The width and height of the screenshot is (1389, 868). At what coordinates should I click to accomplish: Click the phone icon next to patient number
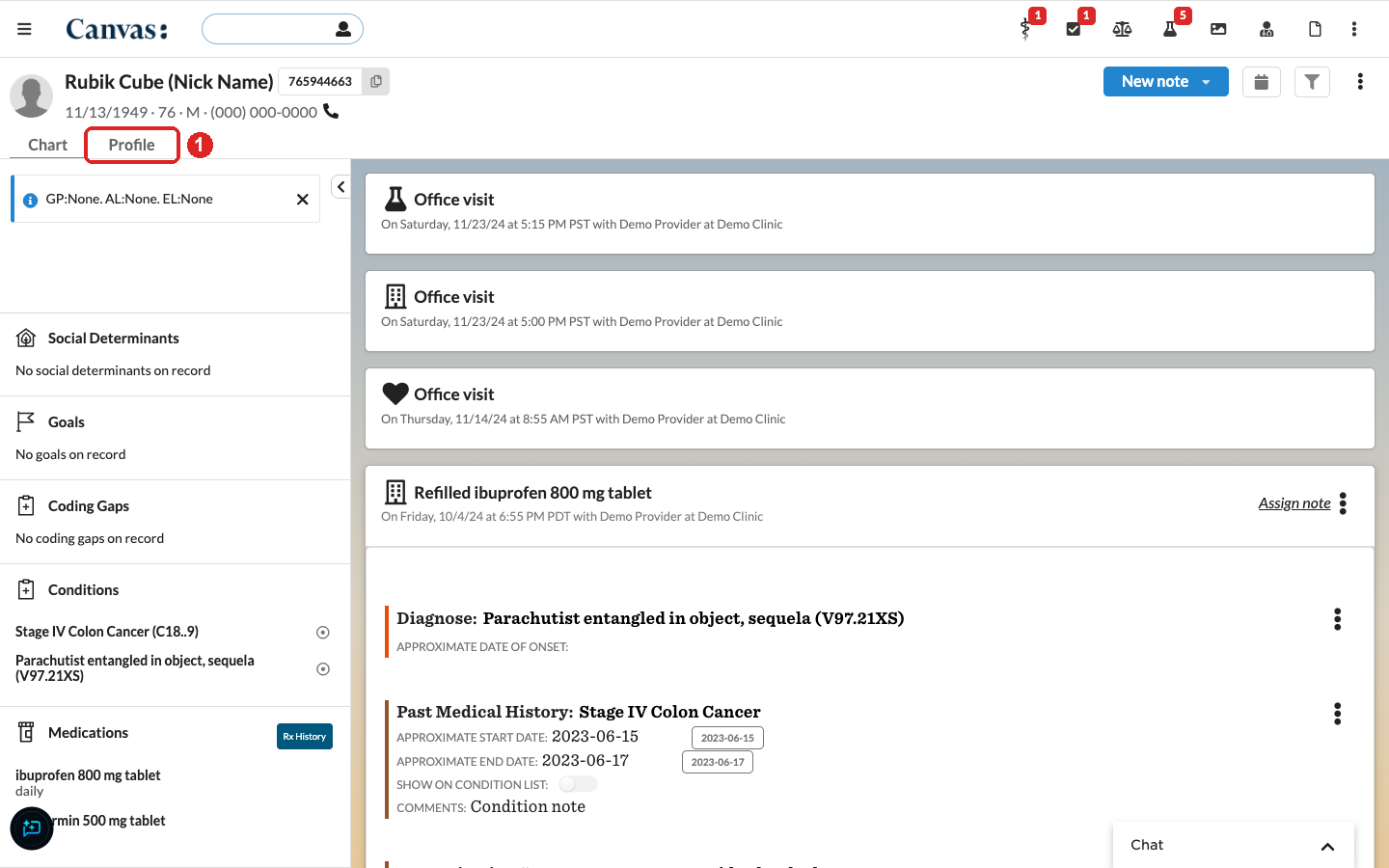(x=331, y=111)
